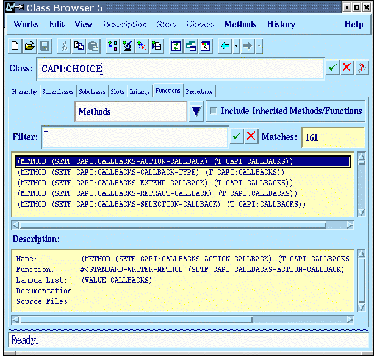Click the Open folder toolbar icon
This screenshot has width=379, height=361.
tap(30, 46)
